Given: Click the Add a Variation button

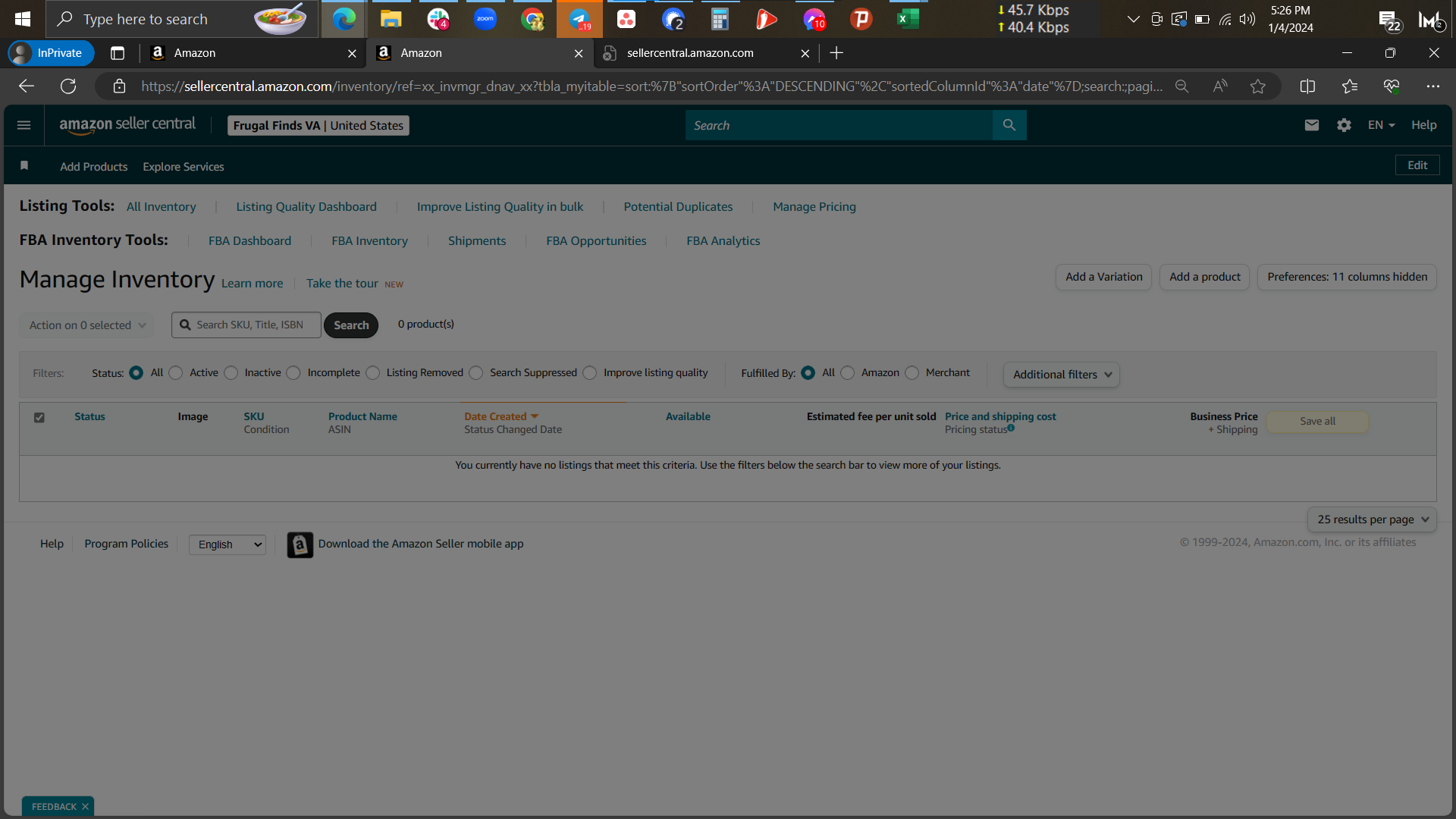Looking at the screenshot, I should point(1104,277).
